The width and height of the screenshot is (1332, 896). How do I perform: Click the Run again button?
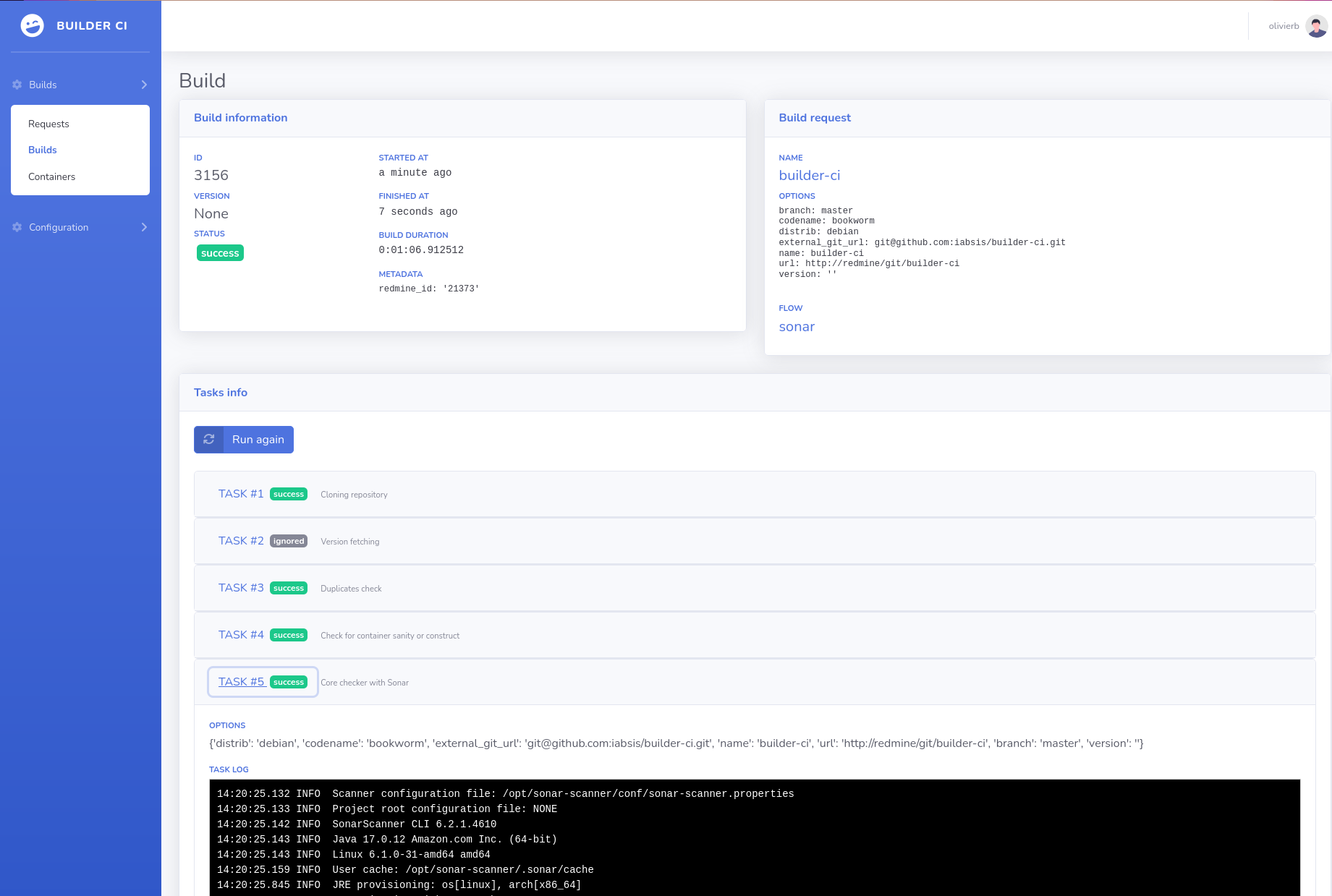[x=244, y=440]
